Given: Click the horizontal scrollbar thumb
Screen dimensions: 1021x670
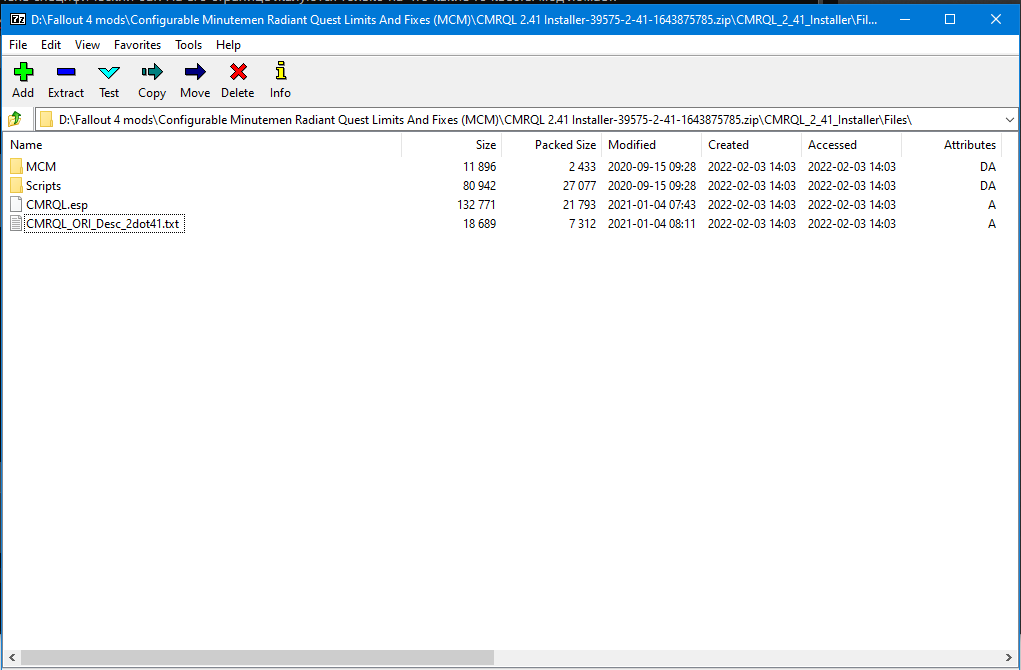Looking at the screenshot, I should [257, 658].
